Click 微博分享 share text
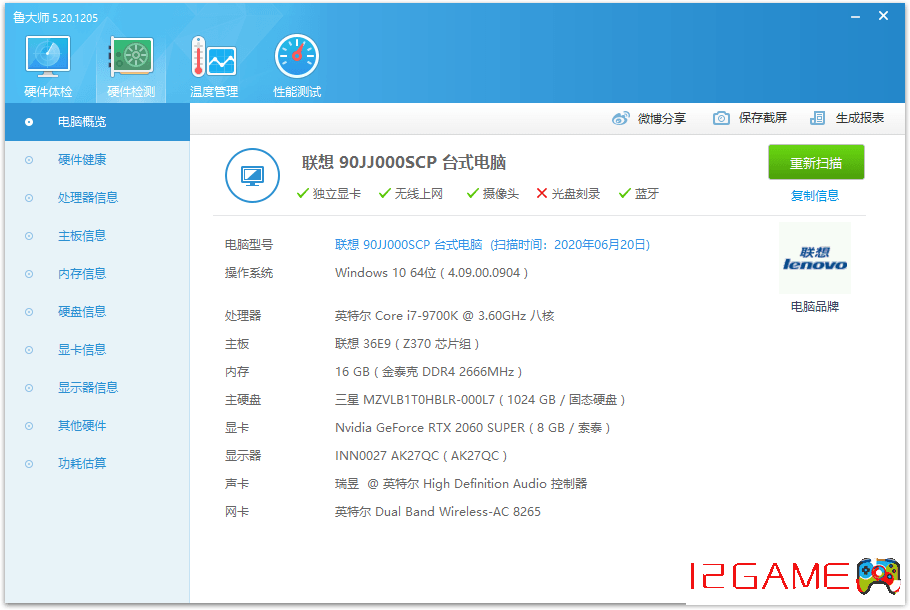Image resolution: width=910 pixels, height=610 pixels. [662, 118]
